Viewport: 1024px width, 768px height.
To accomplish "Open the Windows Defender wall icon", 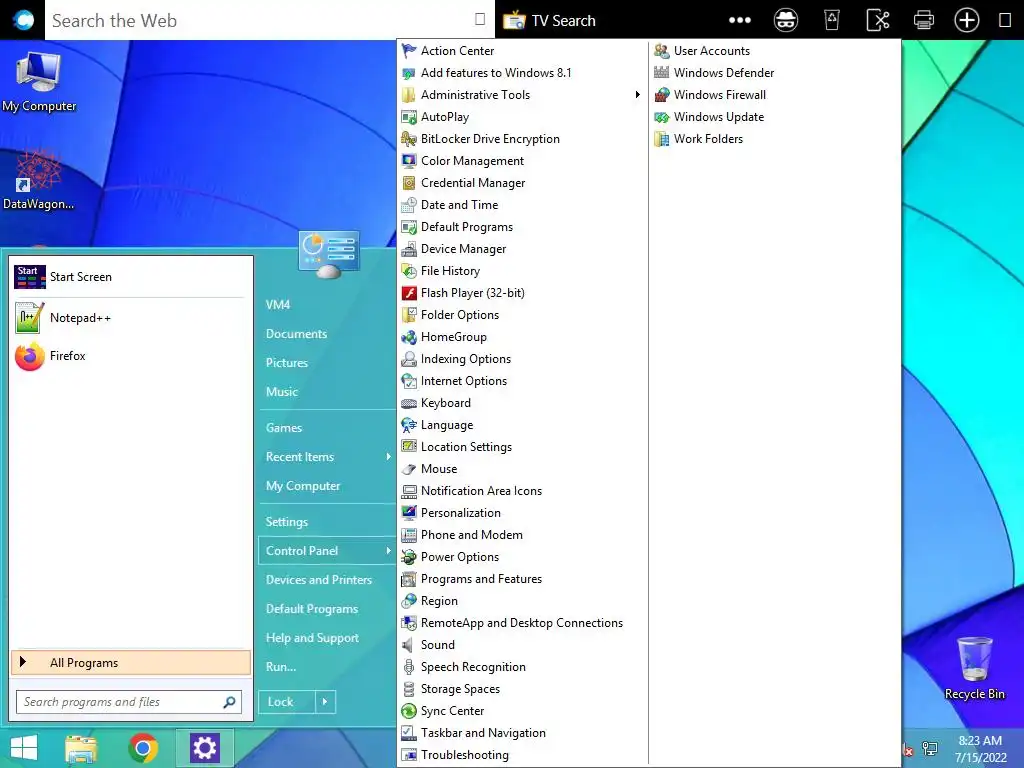I will coord(662,72).
